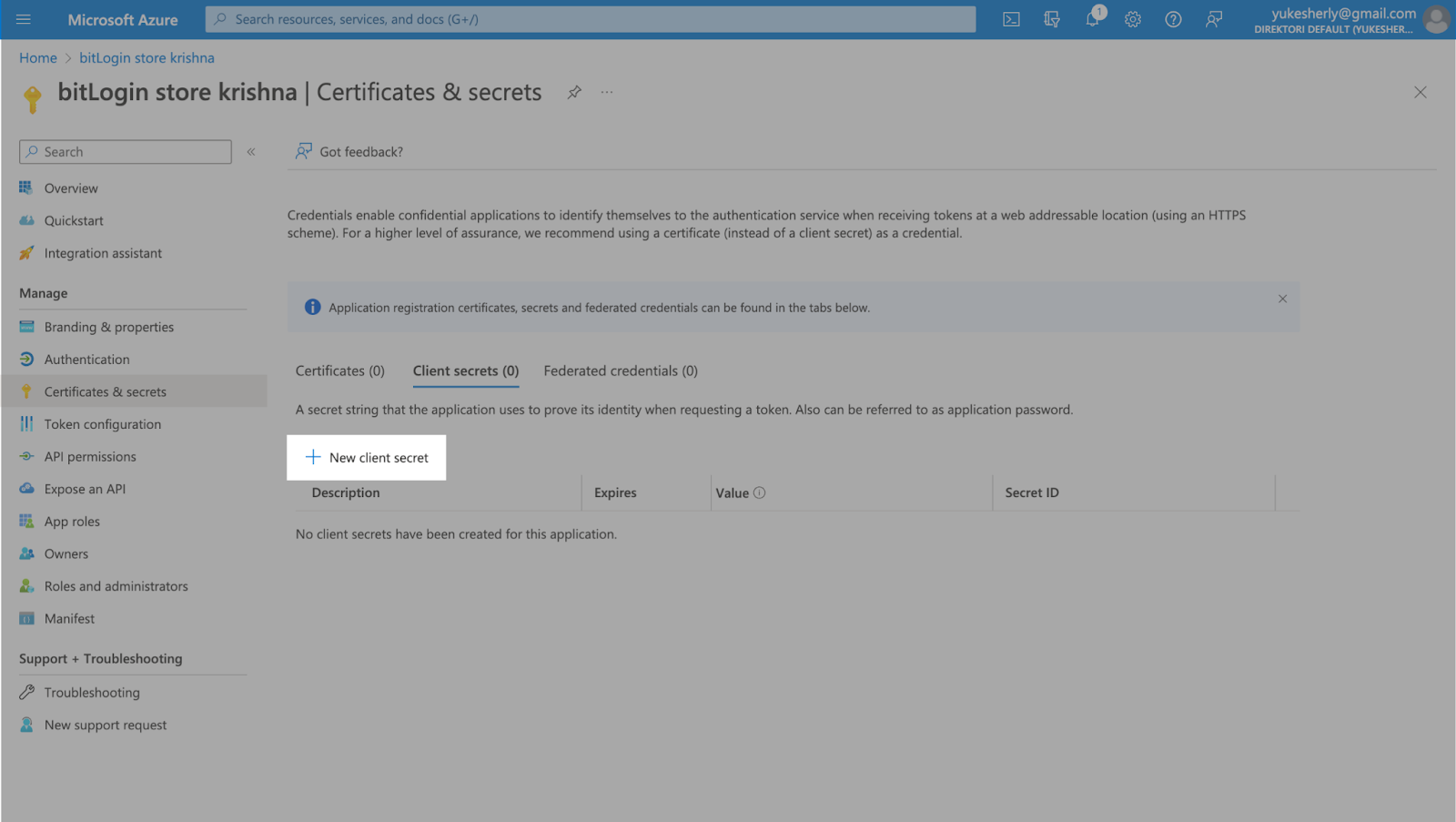1456x822 pixels.
Task: Click the Troubleshooting wrench icon
Action: coord(26,692)
